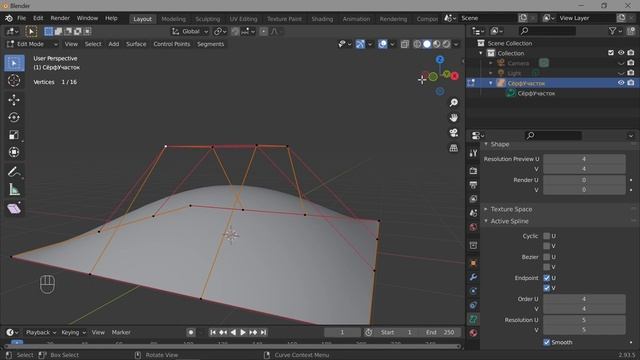The image size is (640, 360).
Task: Collapse СерфУчасток object in outliner
Action: 491,83
